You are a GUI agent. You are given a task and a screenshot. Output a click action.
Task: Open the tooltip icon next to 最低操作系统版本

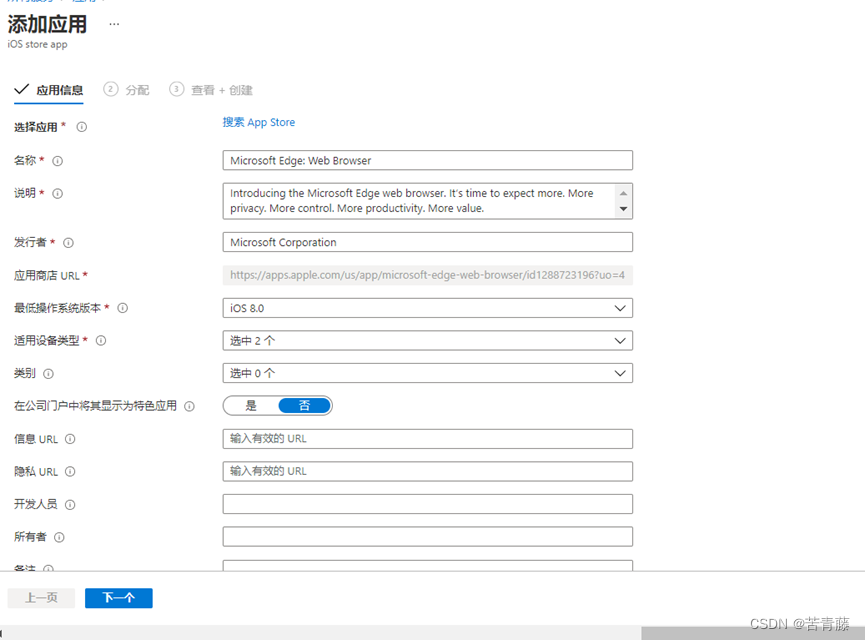click(x=121, y=308)
